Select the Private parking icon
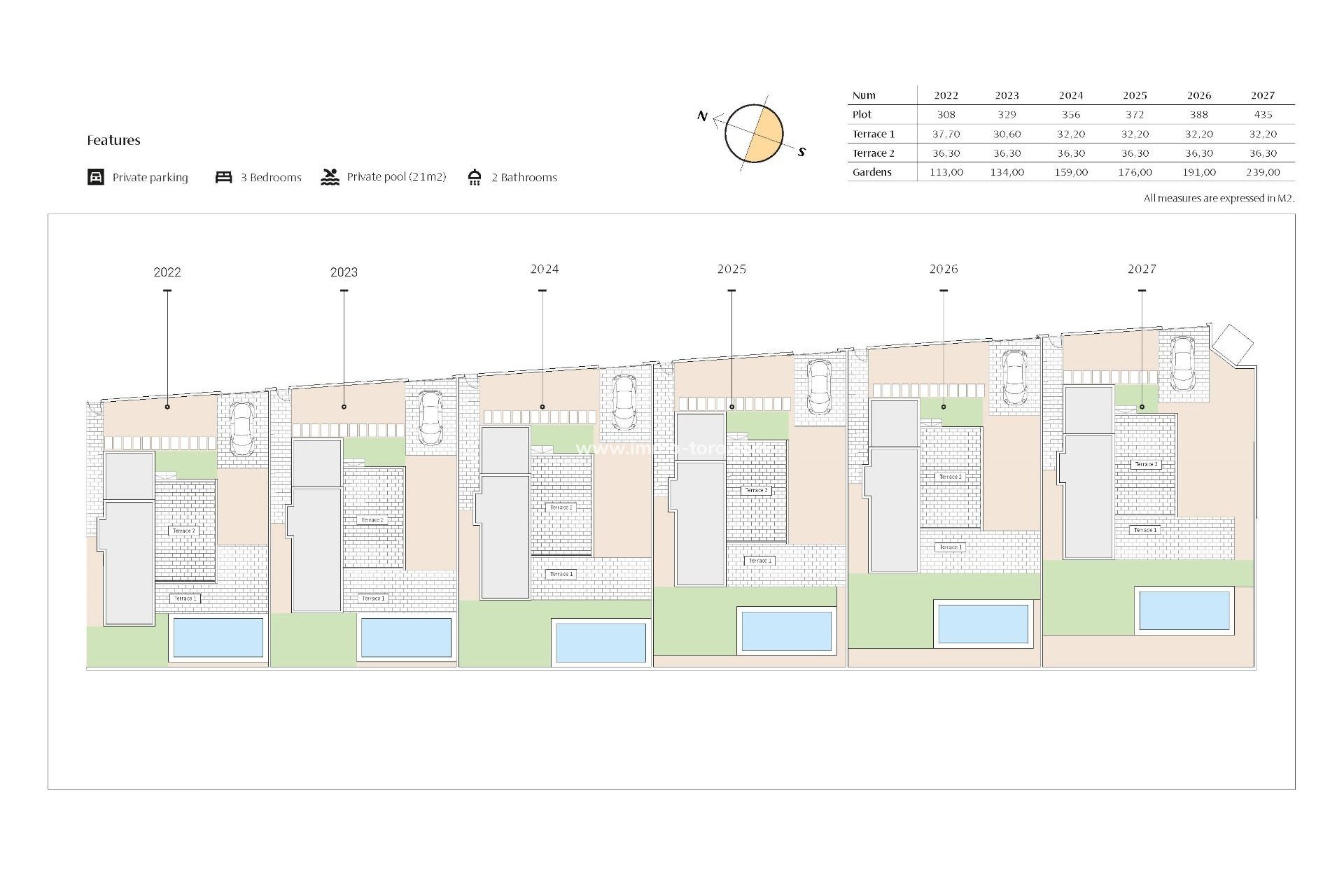Image resolution: width=1344 pixels, height=896 pixels. [x=96, y=176]
